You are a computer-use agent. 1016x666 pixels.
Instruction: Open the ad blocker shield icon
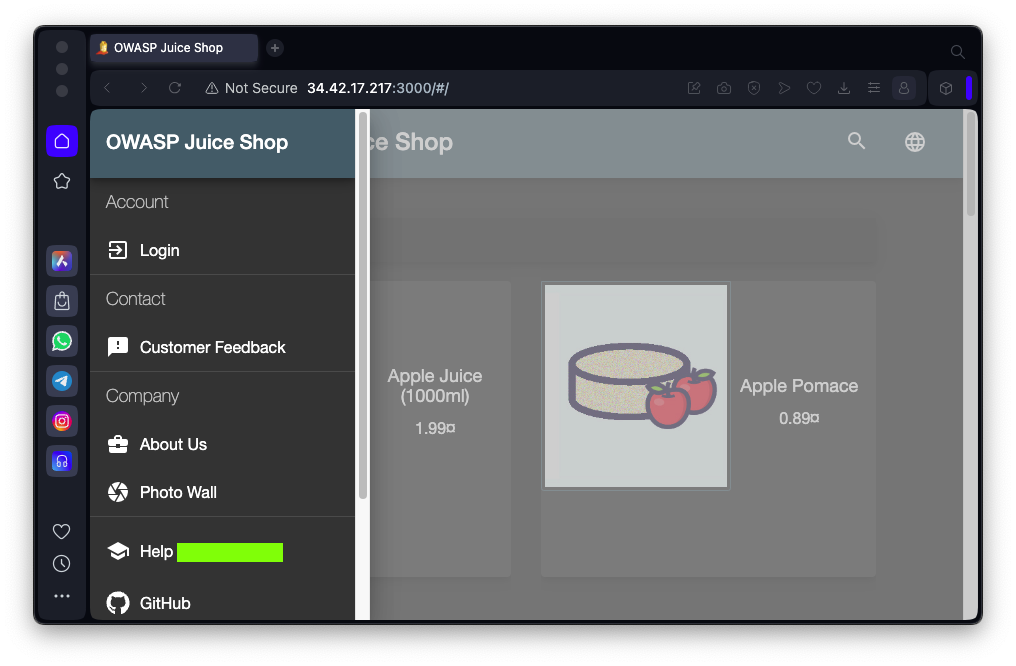coord(754,88)
